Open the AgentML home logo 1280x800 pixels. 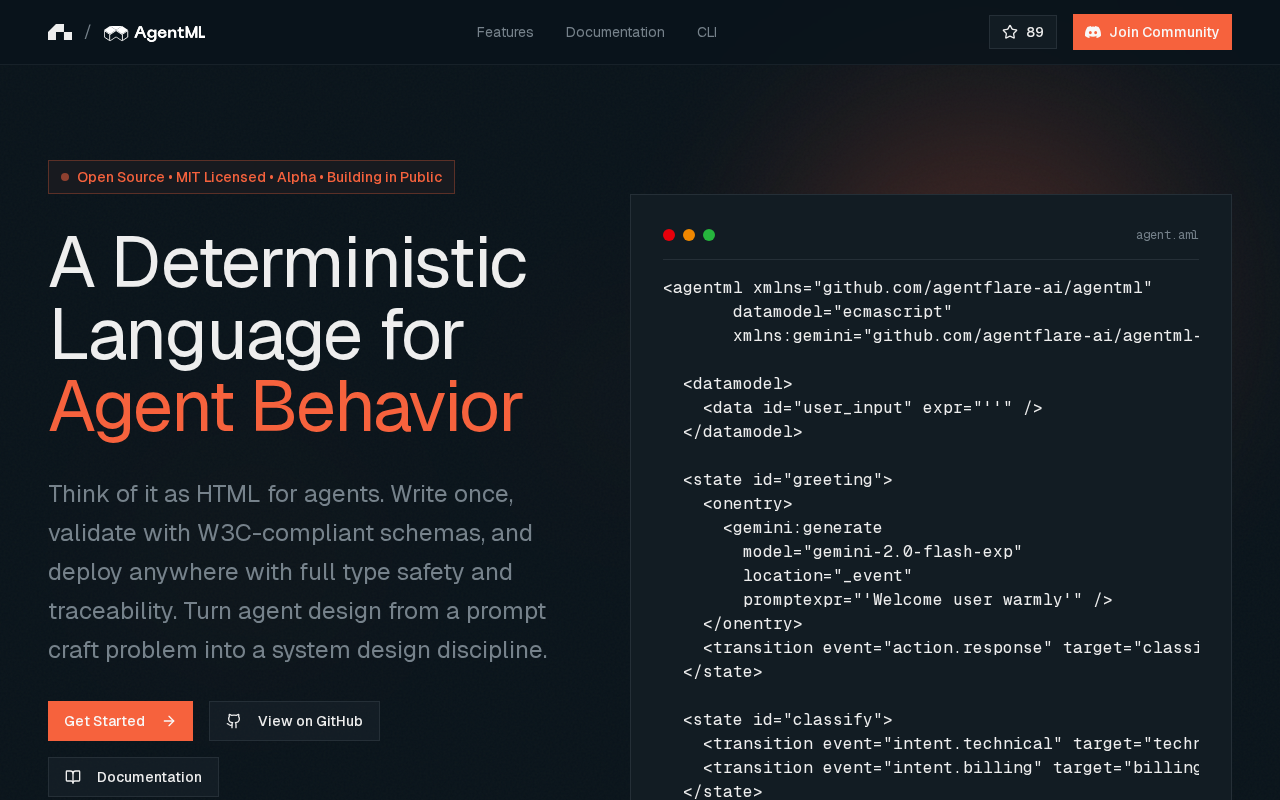point(155,33)
